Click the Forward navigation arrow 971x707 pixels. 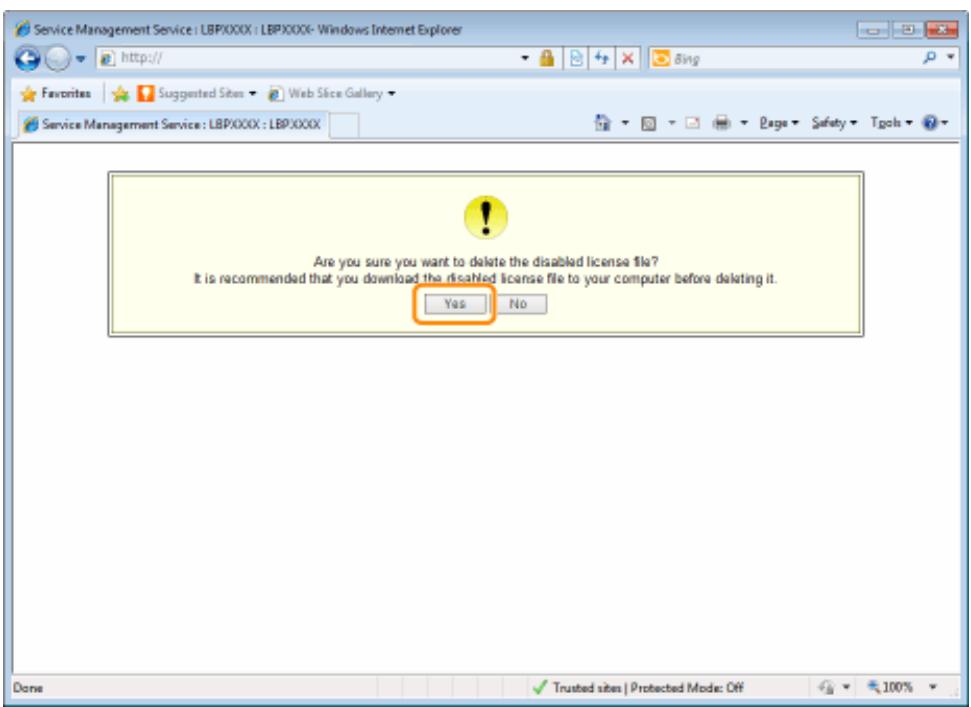coord(58,59)
